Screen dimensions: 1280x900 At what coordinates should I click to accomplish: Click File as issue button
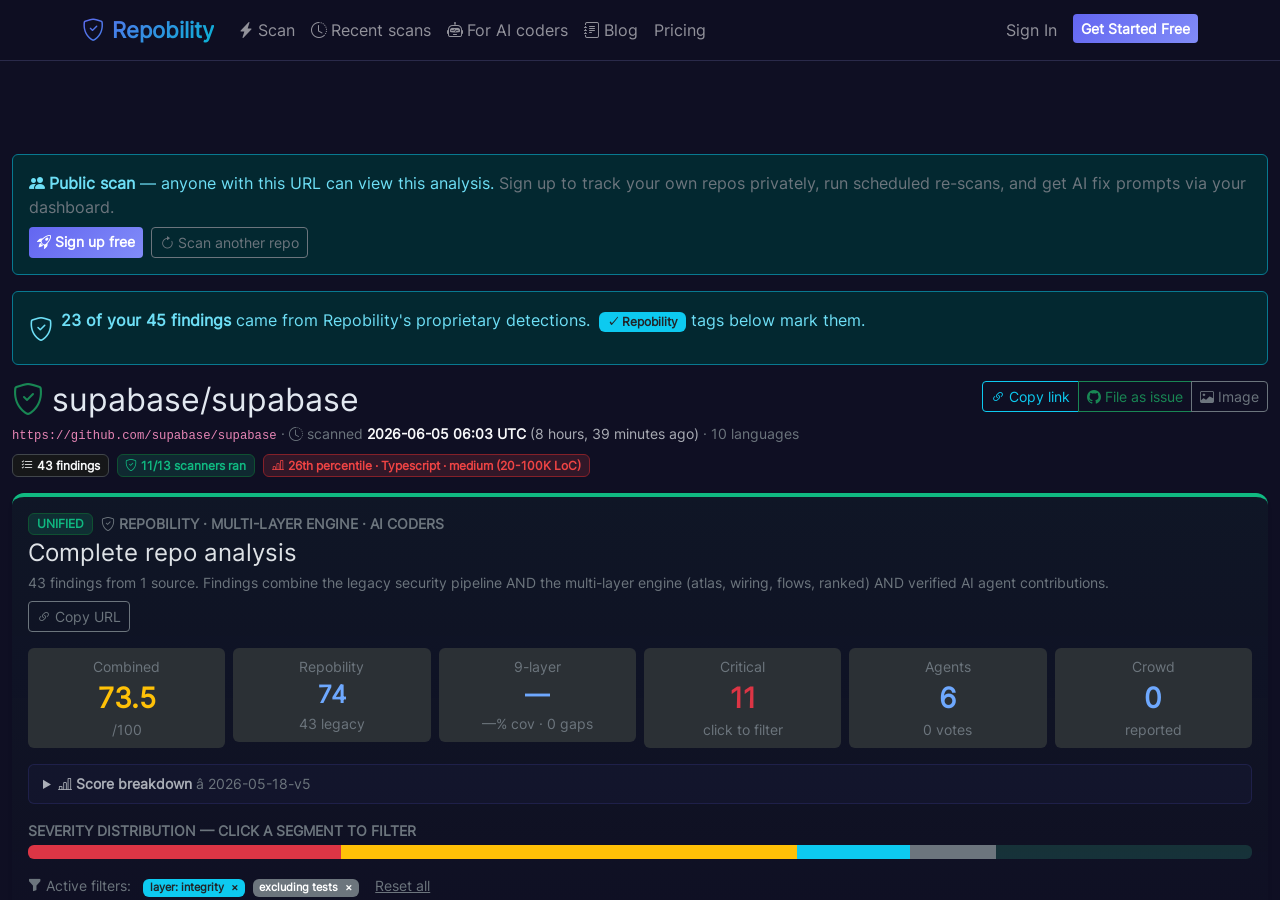coord(1135,396)
